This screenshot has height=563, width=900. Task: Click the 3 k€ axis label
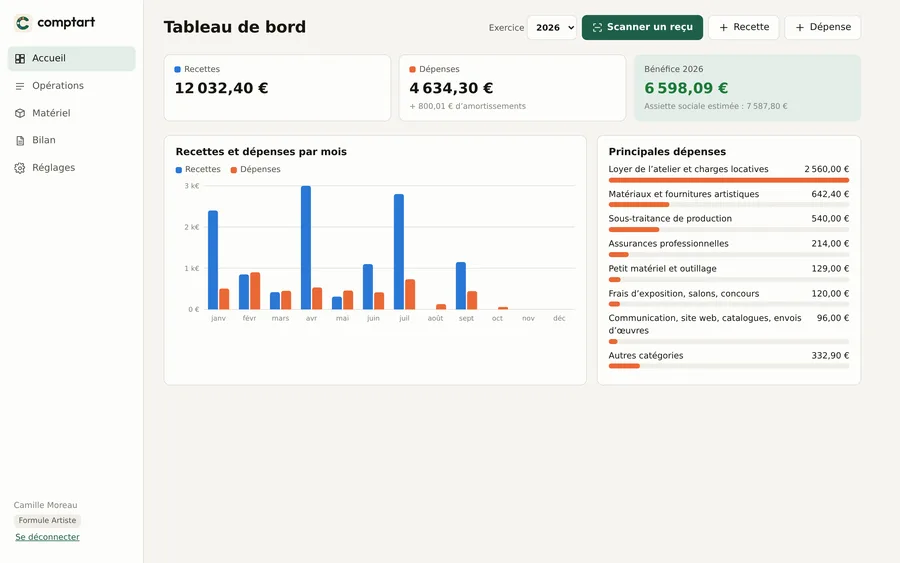(x=192, y=186)
